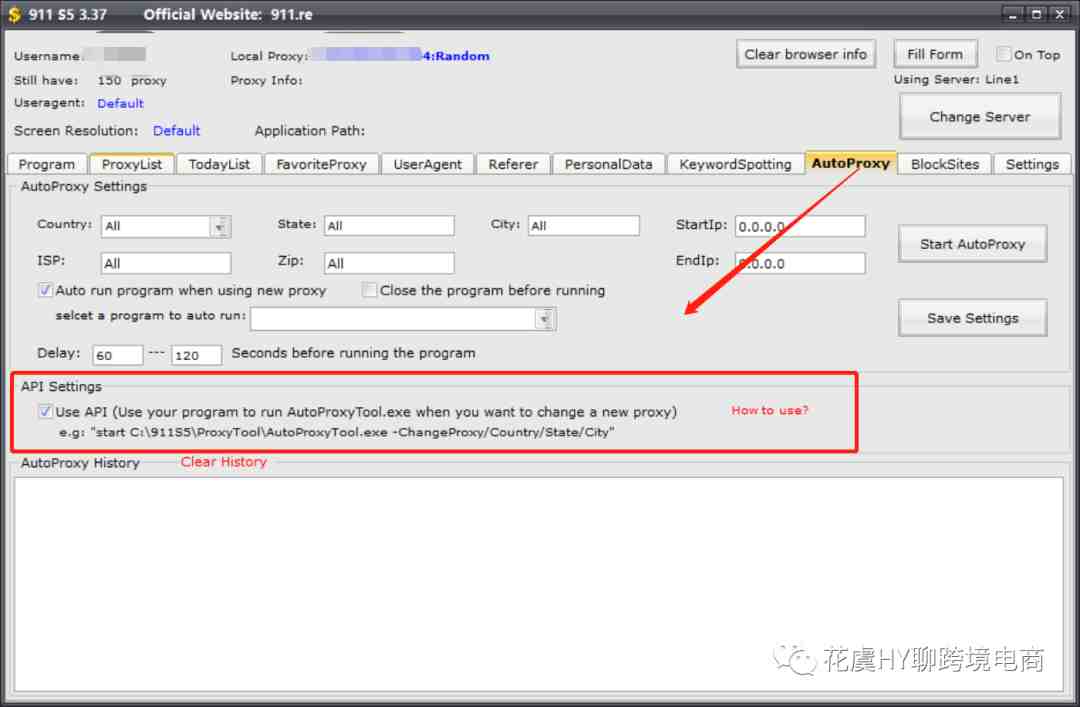
Task: Maximize the 911 S5 window
Action: tap(1035, 14)
